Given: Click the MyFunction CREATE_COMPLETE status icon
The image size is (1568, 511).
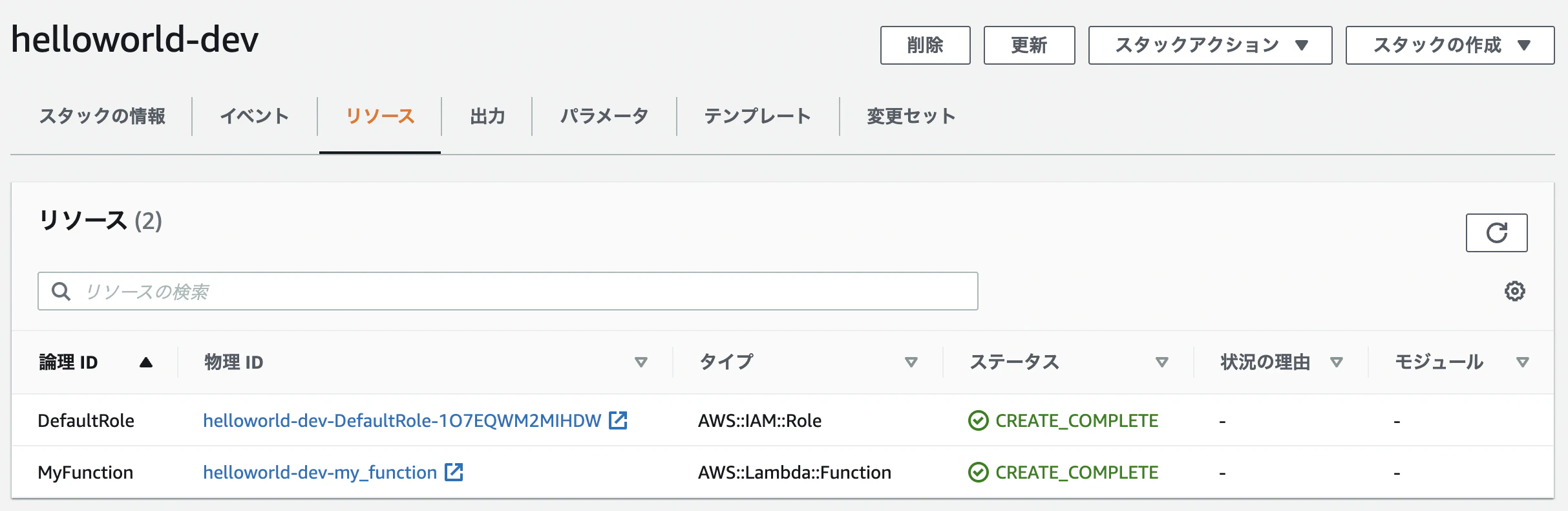Looking at the screenshot, I should click(978, 472).
